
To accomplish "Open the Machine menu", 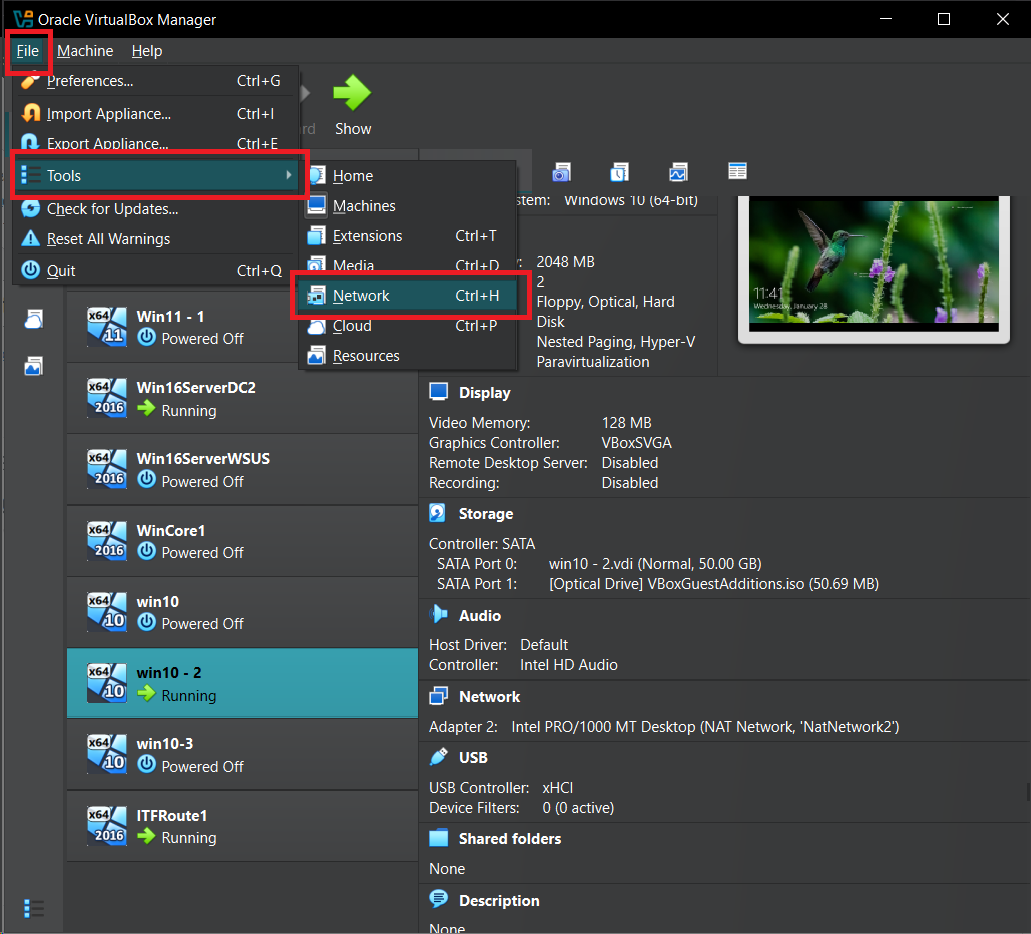I will tap(85, 51).
